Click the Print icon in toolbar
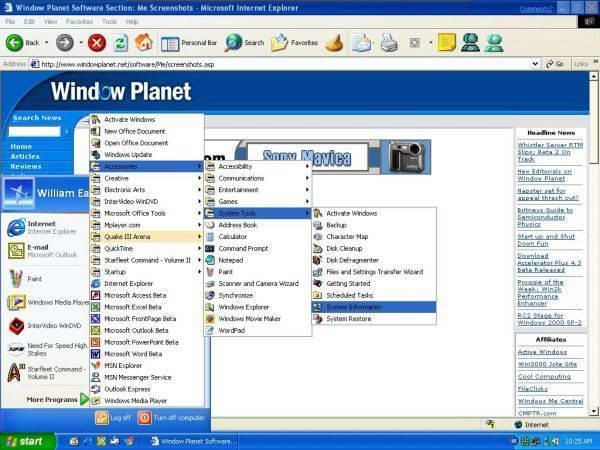The height and width of the screenshot is (450, 600). coord(389,42)
